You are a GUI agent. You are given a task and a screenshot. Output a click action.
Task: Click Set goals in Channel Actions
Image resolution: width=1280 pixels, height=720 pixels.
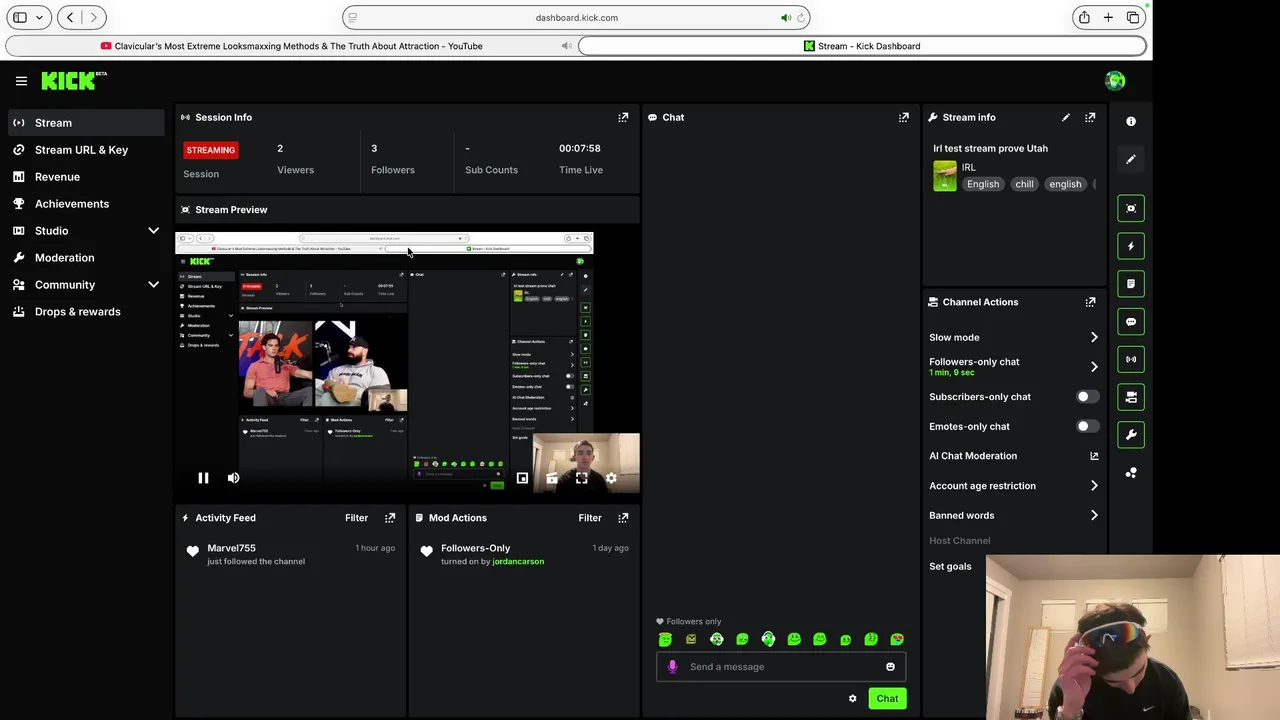coord(950,566)
